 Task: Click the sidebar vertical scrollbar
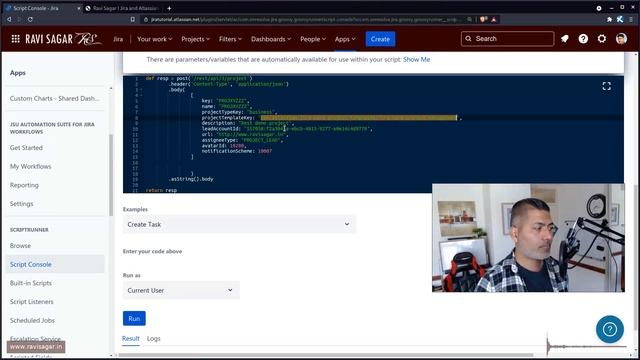coord(111,175)
